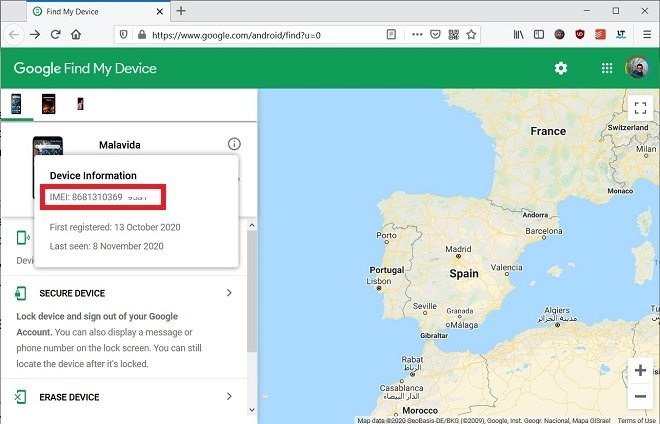Click the panel scrollbar down arrow
The height and width of the screenshot is (424, 660).
click(x=252, y=410)
